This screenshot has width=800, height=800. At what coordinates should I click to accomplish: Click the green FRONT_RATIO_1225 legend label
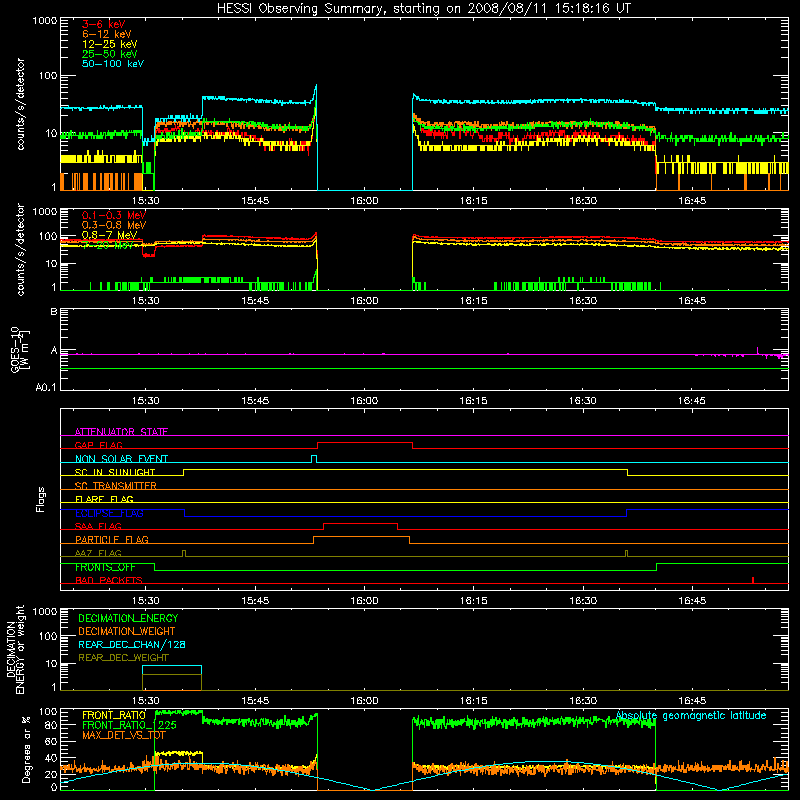point(129,725)
